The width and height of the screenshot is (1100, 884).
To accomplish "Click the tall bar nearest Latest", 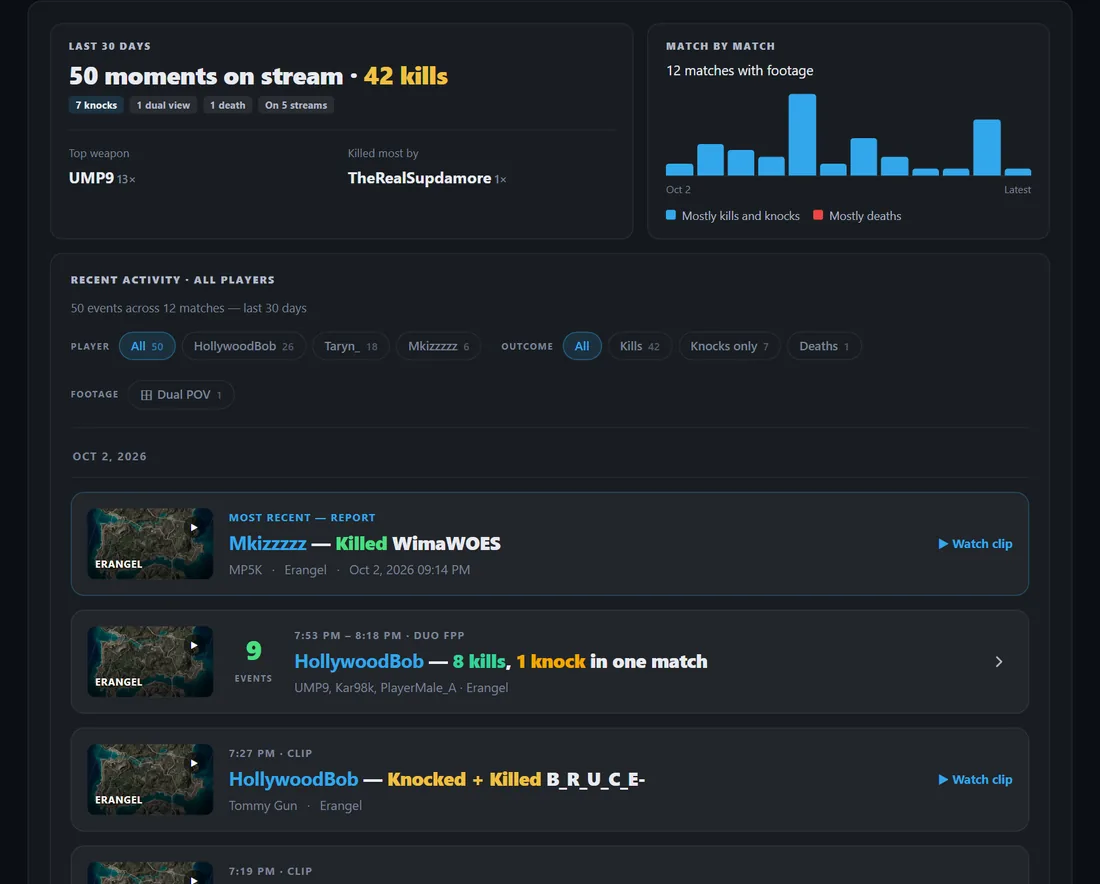I will [986, 147].
